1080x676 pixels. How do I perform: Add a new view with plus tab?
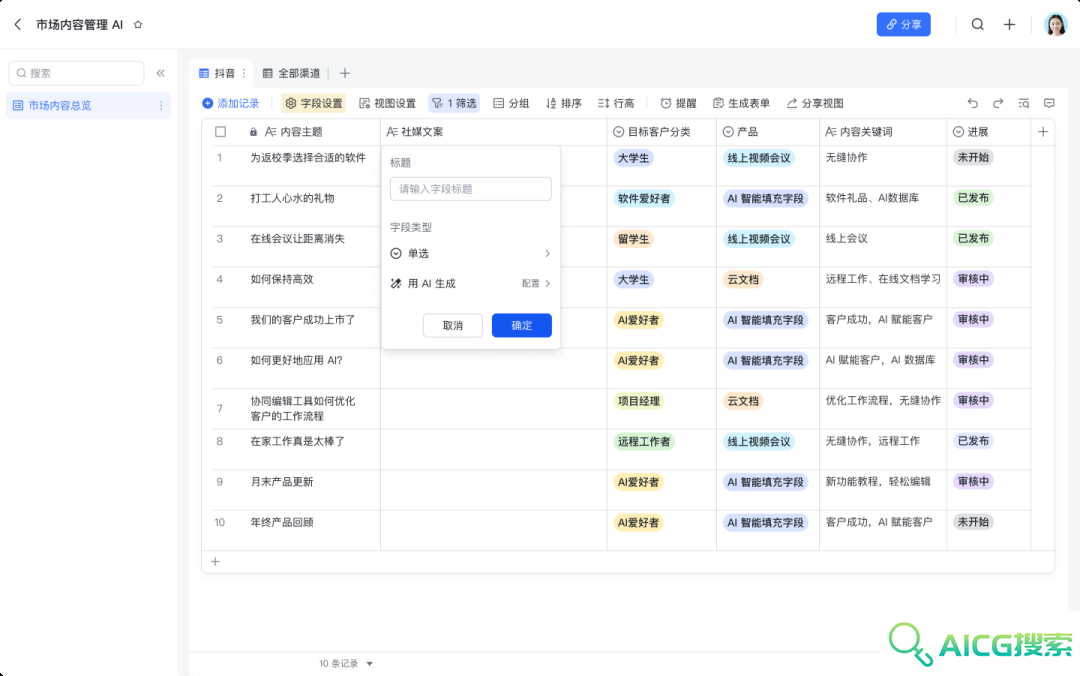point(345,73)
